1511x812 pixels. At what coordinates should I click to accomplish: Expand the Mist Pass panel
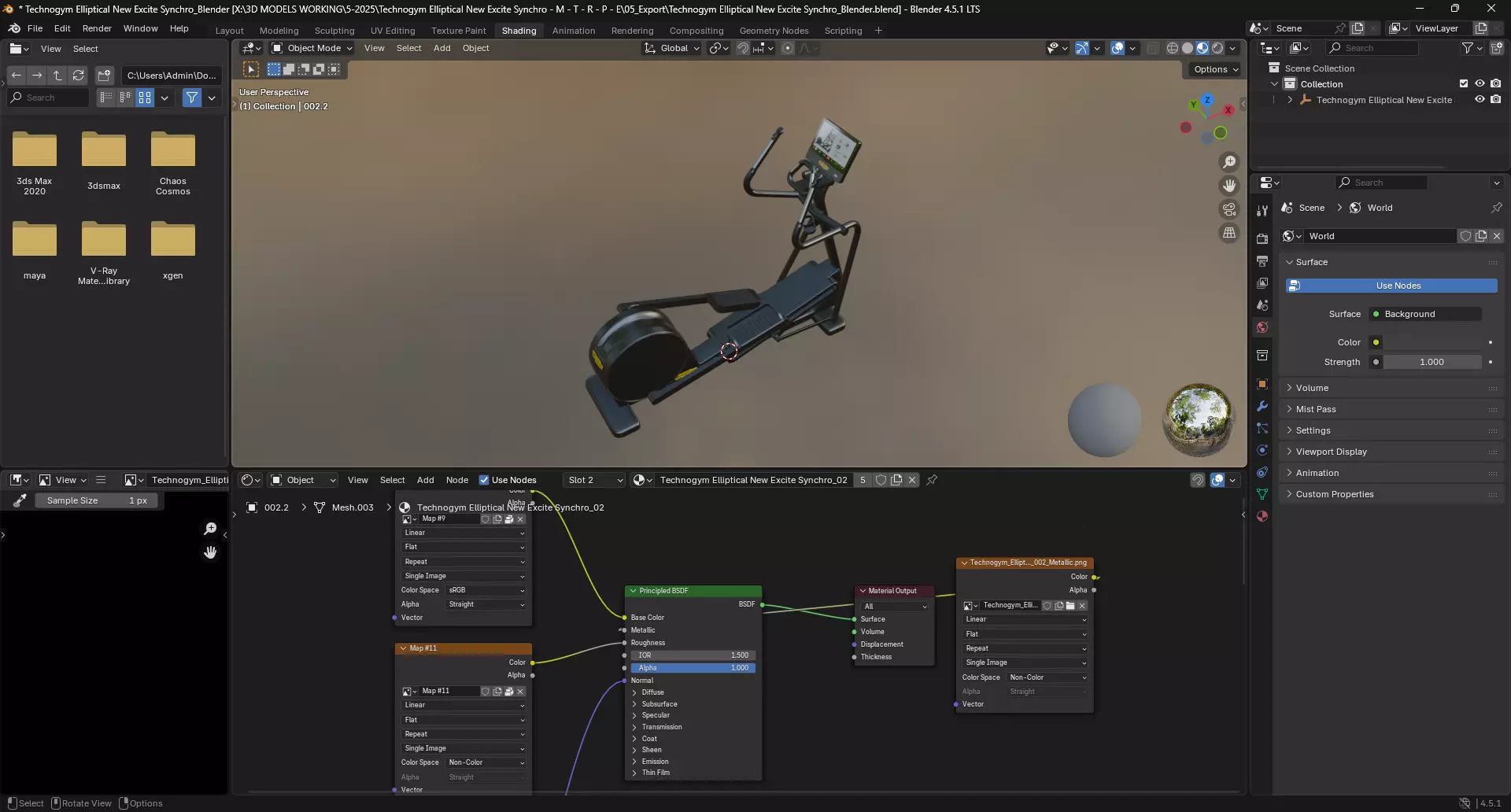tap(1391, 409)
